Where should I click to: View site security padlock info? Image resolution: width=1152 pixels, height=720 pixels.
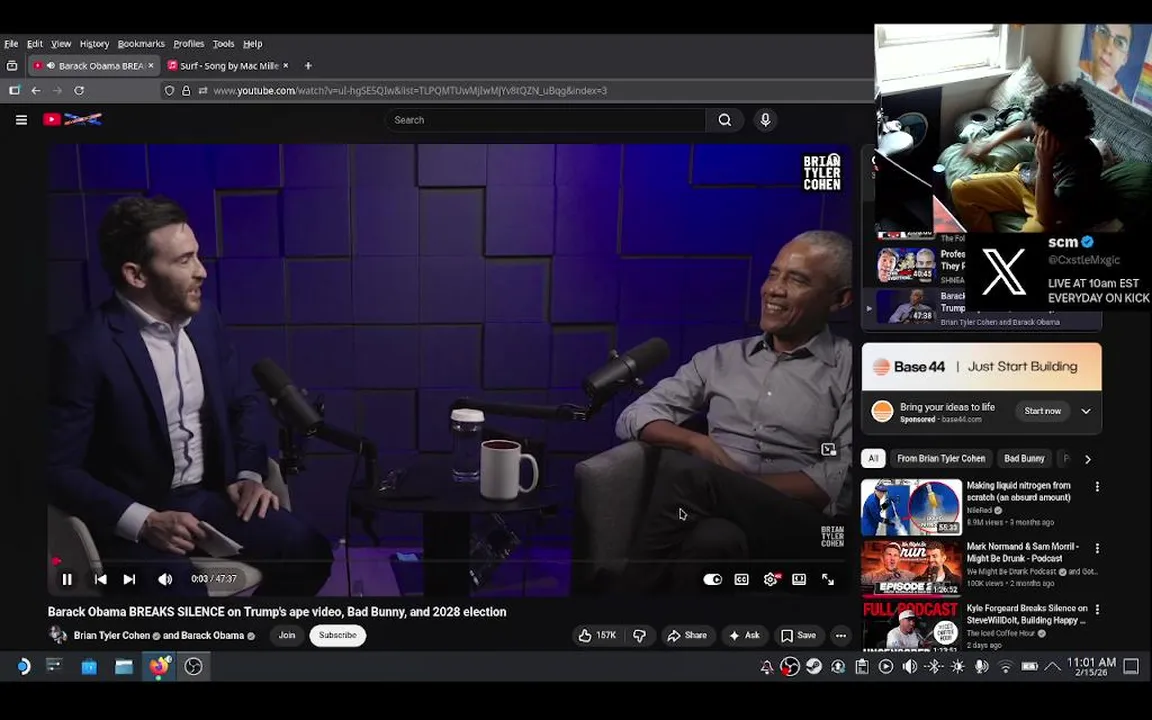click(x=186, y=90)
